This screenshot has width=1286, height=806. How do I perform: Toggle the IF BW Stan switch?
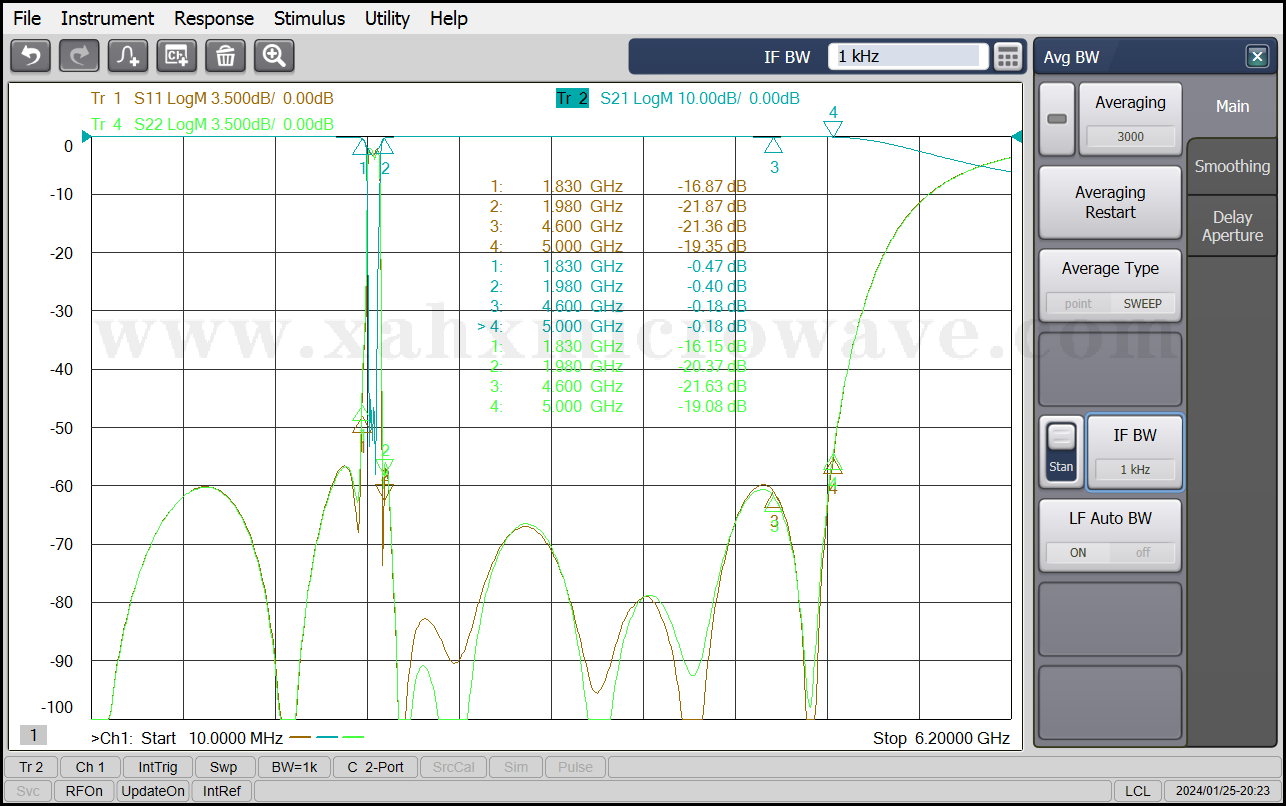click(x=1061, y=452)
